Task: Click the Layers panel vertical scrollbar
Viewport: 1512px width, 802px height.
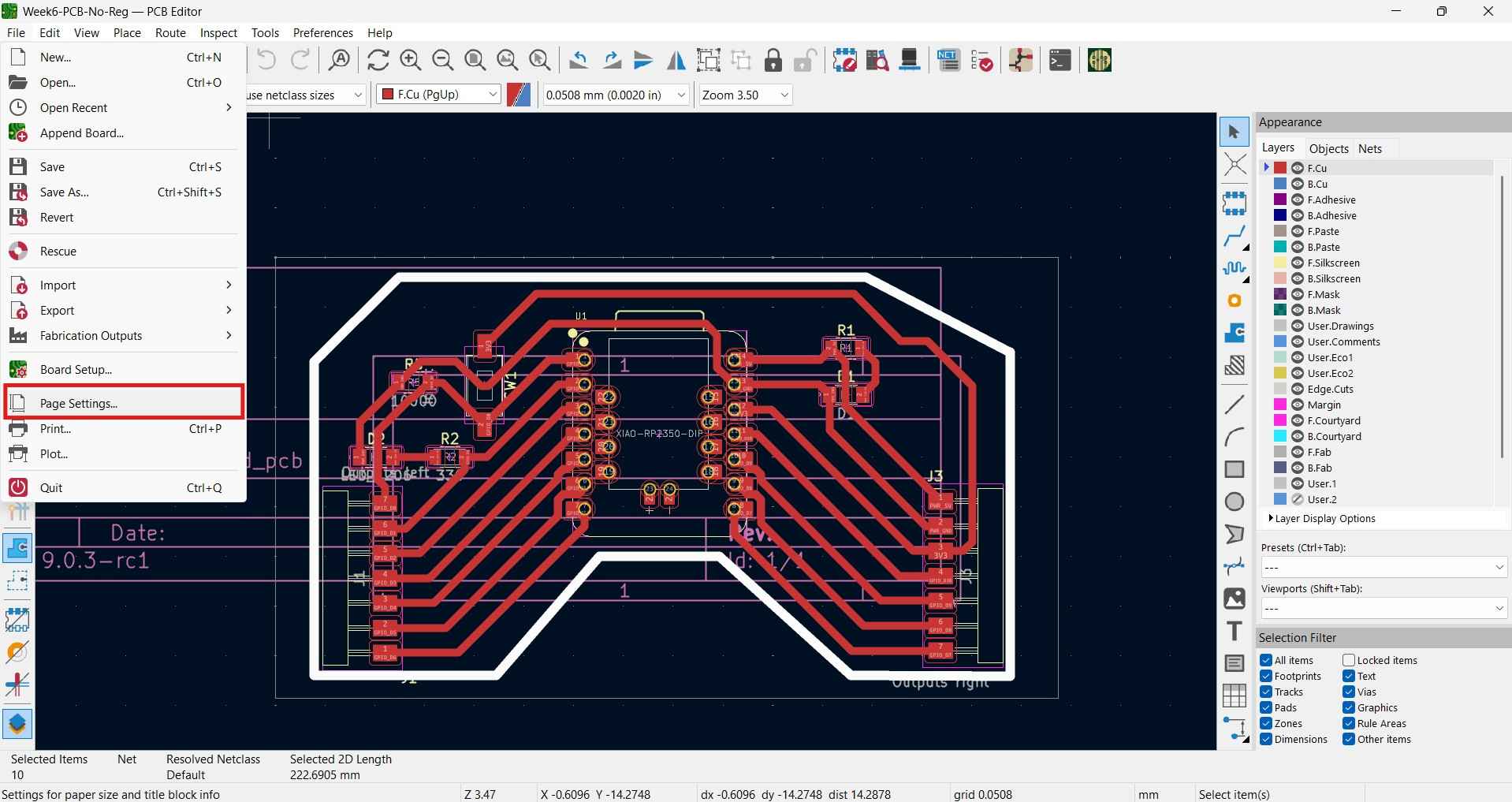Action: 1502,316
